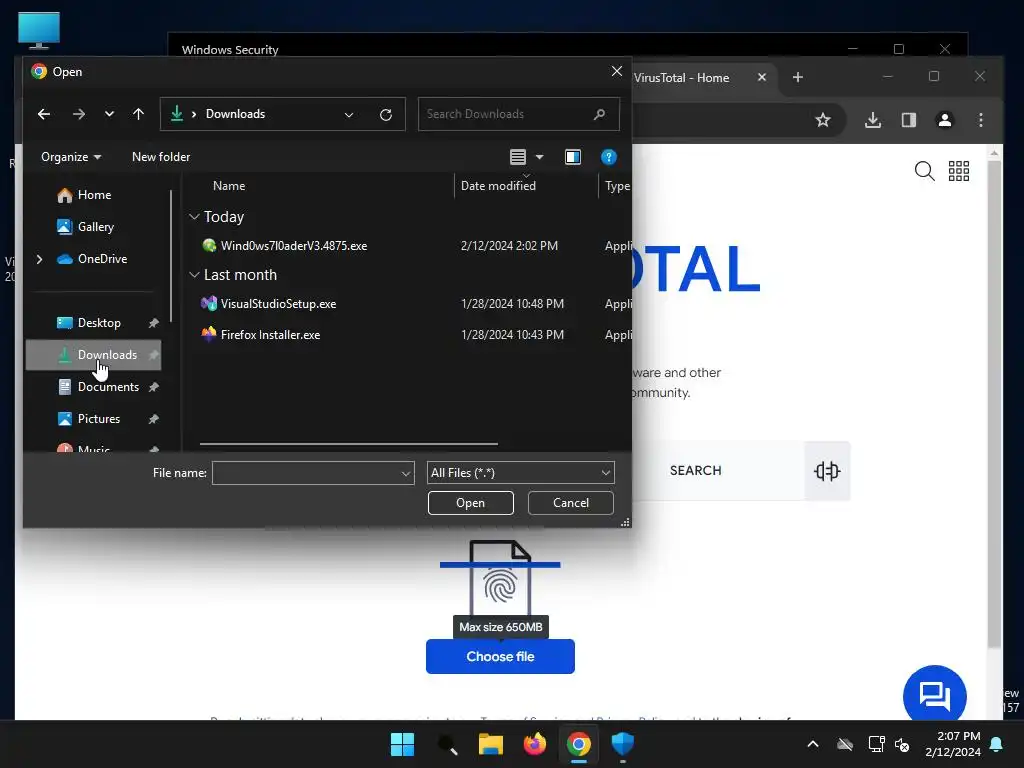This screenshot has width=1024, height=768.
Task: Go up one folder level arrow
Action: pyautogui.click(x=138, y=114)
